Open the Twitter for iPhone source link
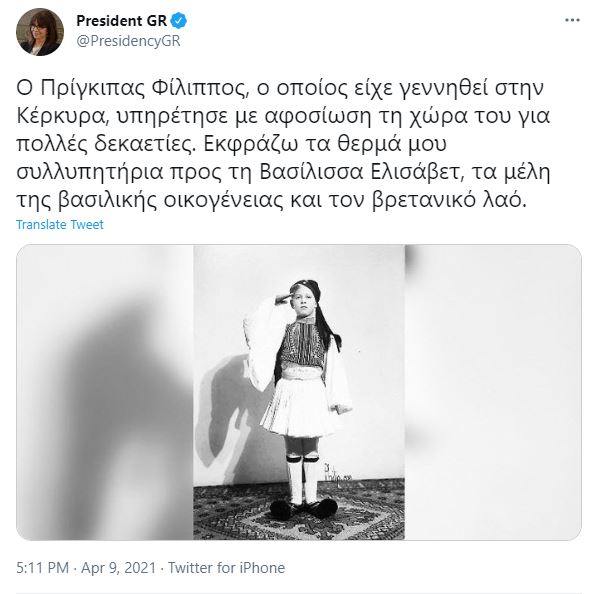The width and height of the screenshot is (598, 594). pos(227,568)
